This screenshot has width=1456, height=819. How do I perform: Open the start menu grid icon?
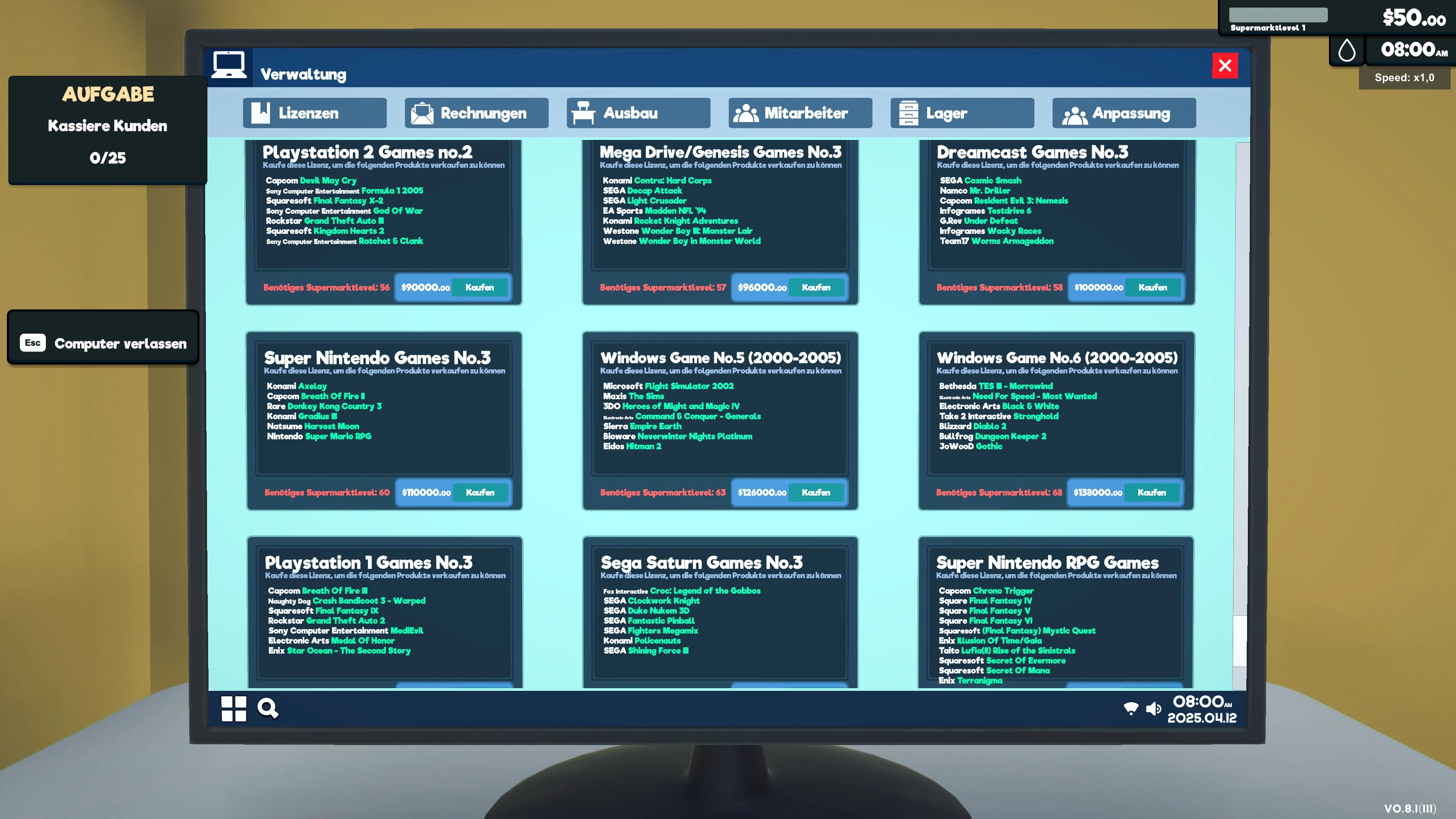tap(234, 708)
